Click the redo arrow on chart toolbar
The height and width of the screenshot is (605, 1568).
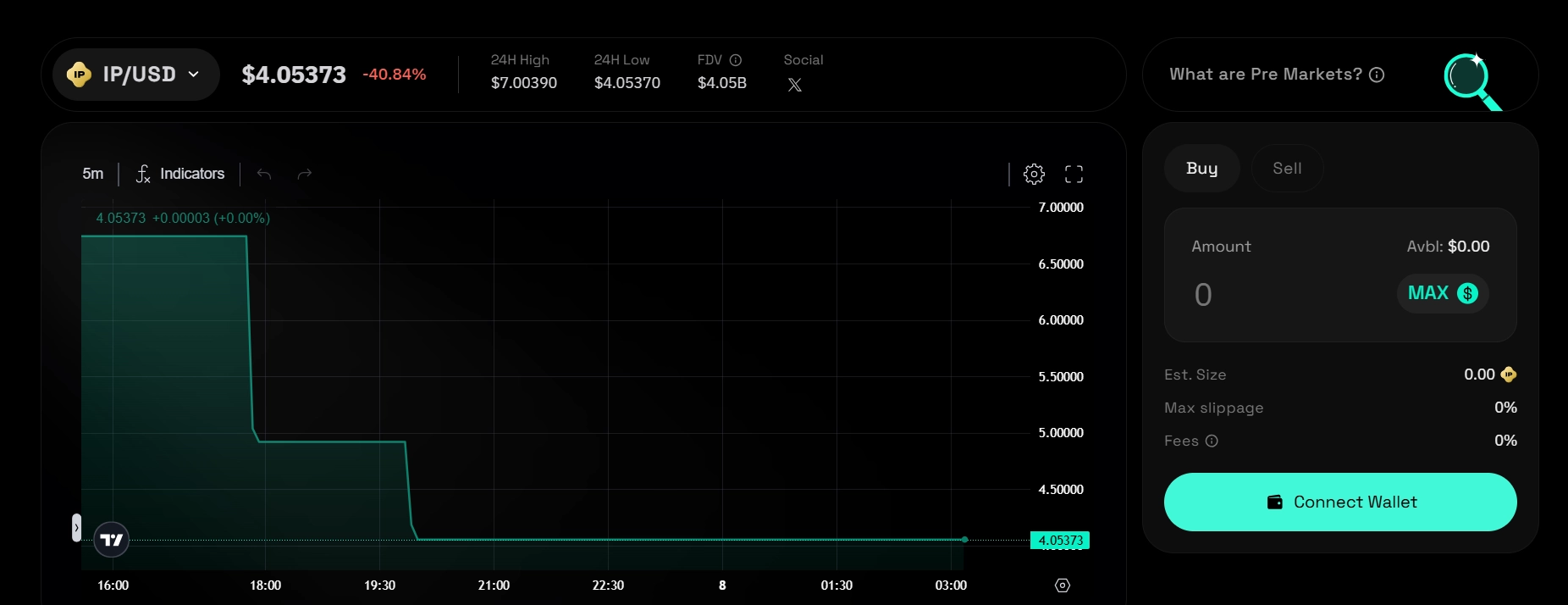coord(305,174)
